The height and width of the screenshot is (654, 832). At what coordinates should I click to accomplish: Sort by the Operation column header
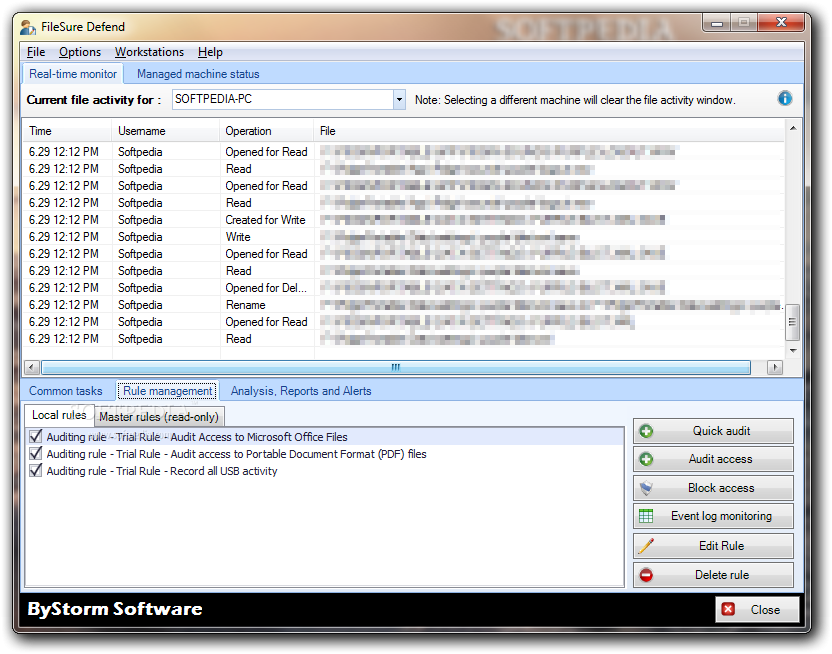tap(266, 131)
